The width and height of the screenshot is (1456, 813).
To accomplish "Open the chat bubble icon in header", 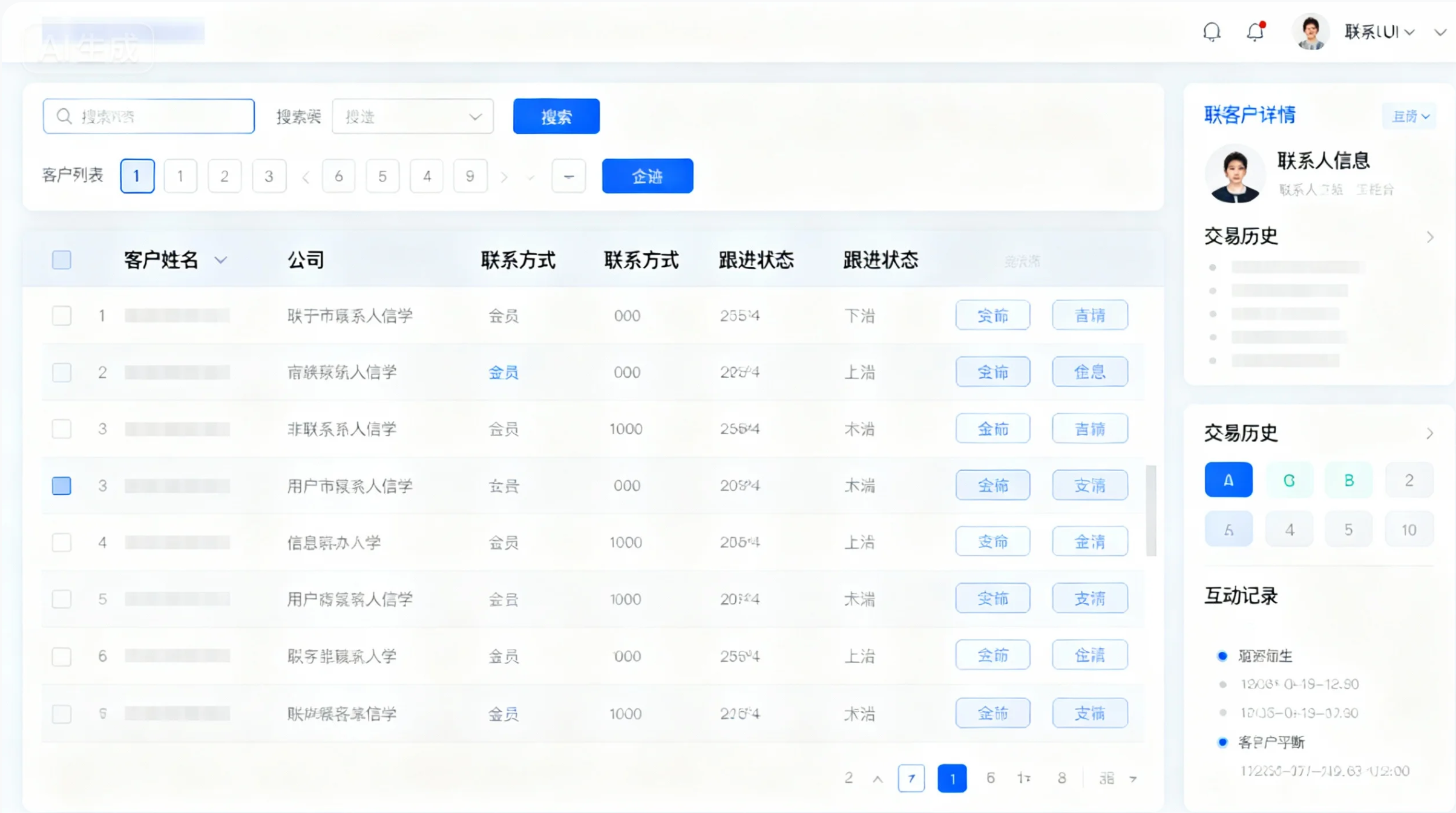I will 1212,31.
